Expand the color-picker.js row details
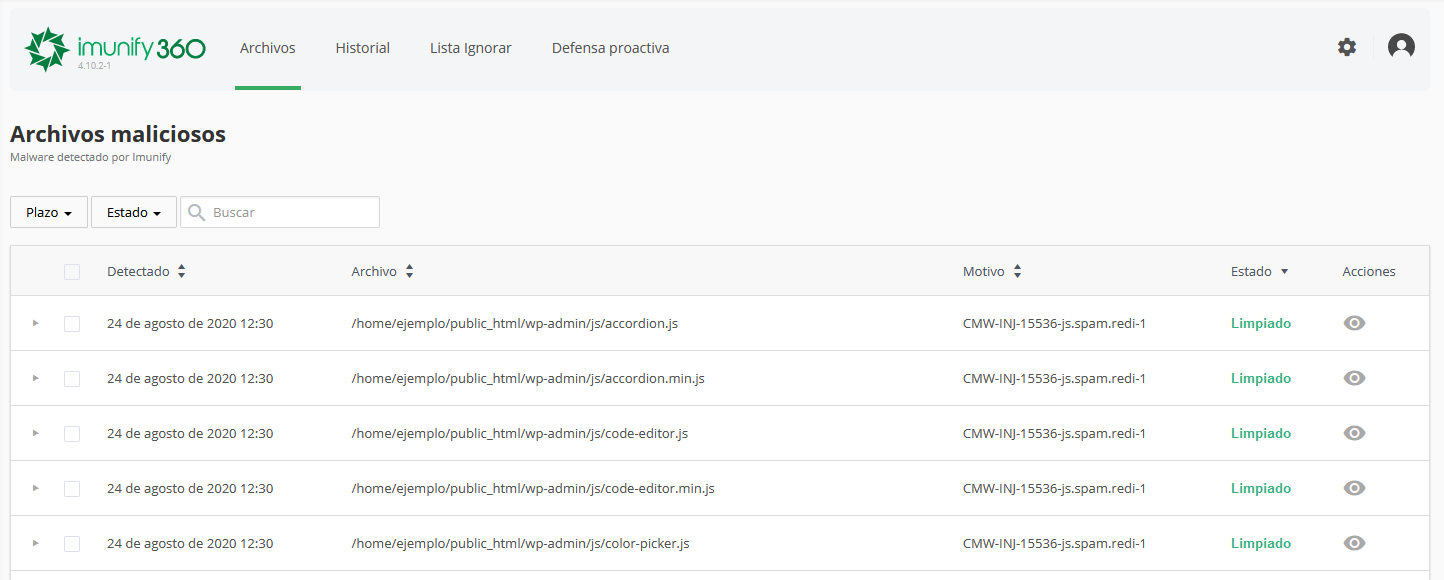Image resolution: width=1444 pixels, height=580 pixels. point(36,543)
